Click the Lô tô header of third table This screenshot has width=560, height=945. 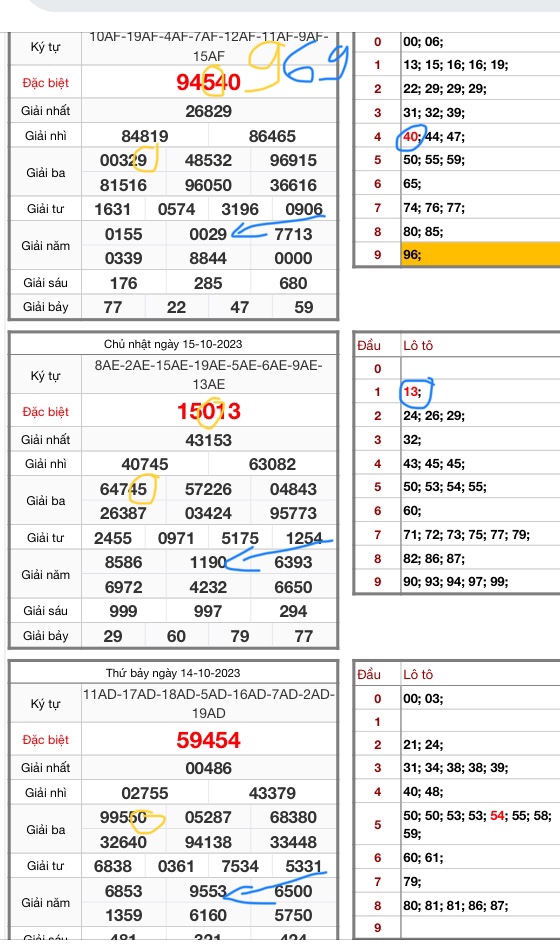[418, 674]
